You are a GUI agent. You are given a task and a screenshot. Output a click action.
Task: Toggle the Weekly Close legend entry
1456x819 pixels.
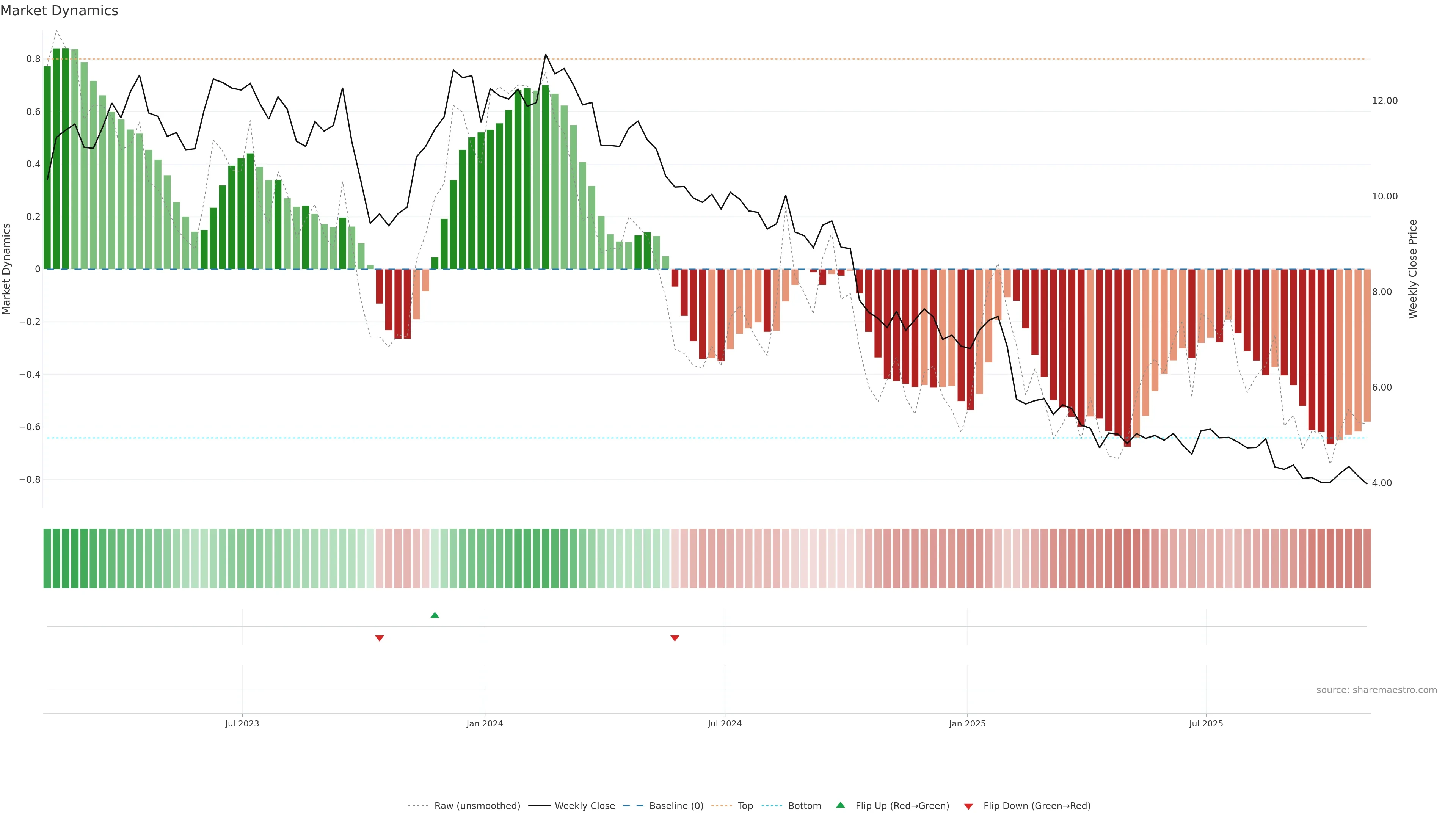584,806
